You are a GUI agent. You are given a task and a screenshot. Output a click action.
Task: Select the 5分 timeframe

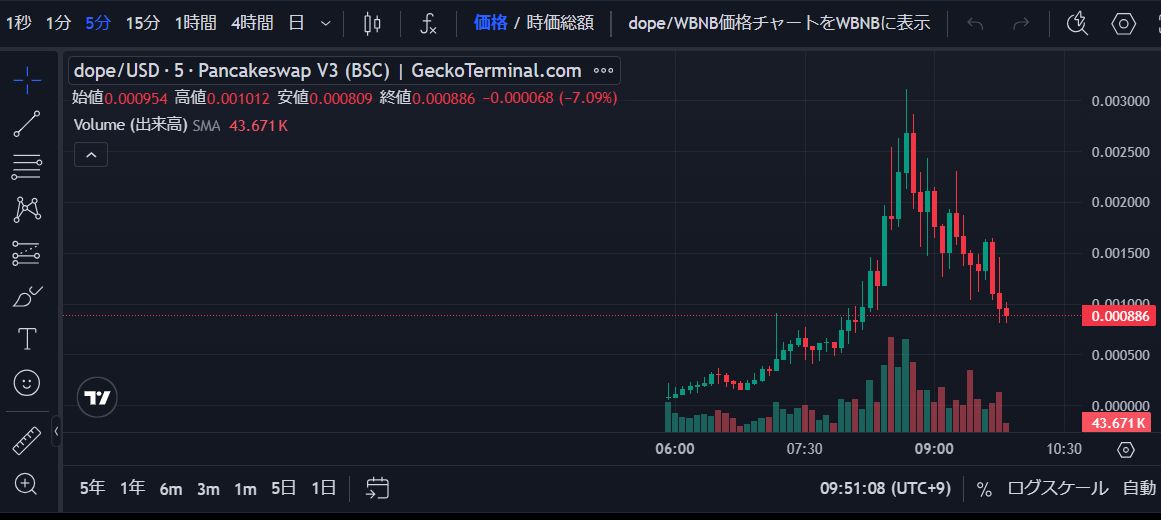tap(98, 23)
